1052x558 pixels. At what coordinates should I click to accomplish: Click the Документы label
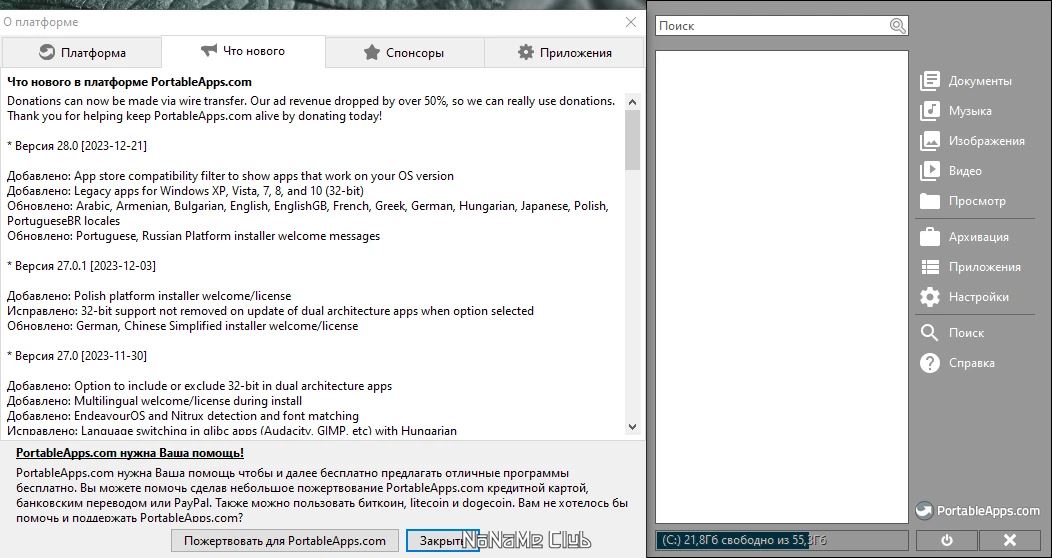[x=980, y=81]
